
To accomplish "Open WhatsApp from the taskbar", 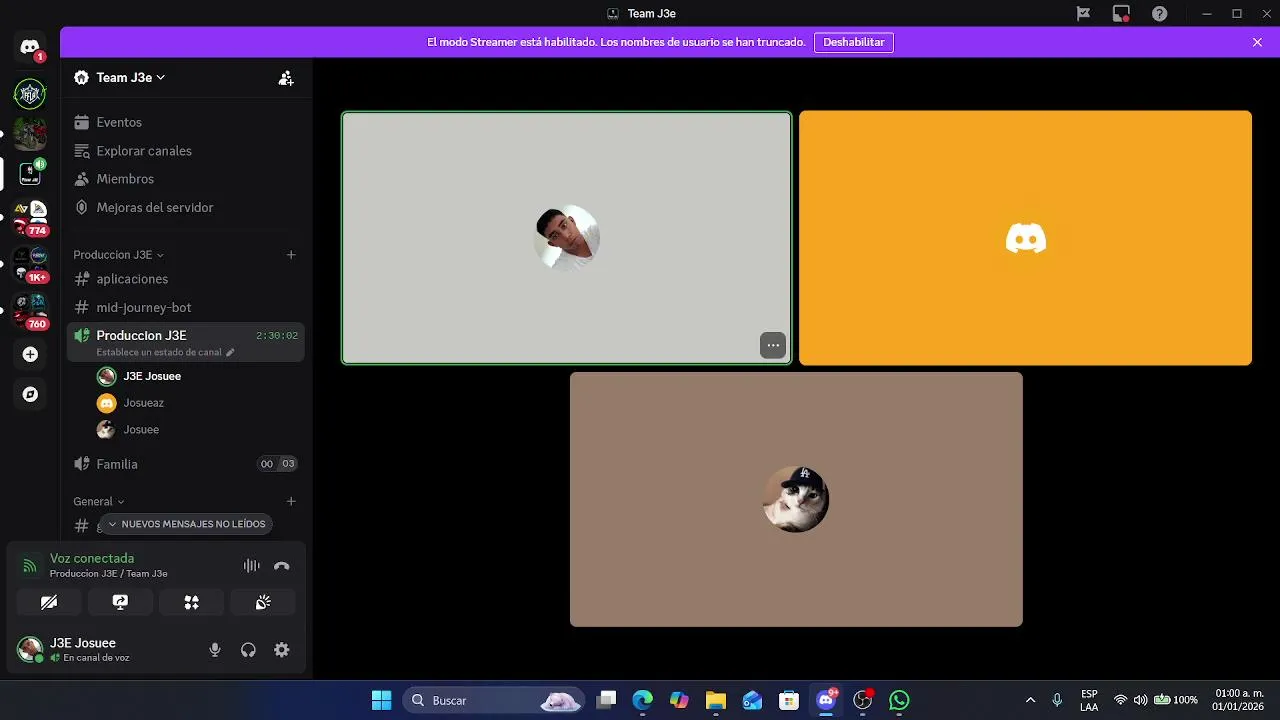I will coord(900,700).
